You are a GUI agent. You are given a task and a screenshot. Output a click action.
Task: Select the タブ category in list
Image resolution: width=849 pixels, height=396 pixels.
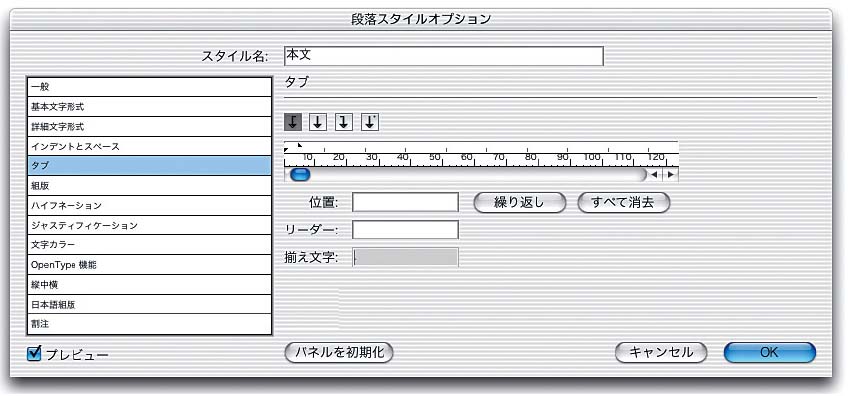pos(149,166)
